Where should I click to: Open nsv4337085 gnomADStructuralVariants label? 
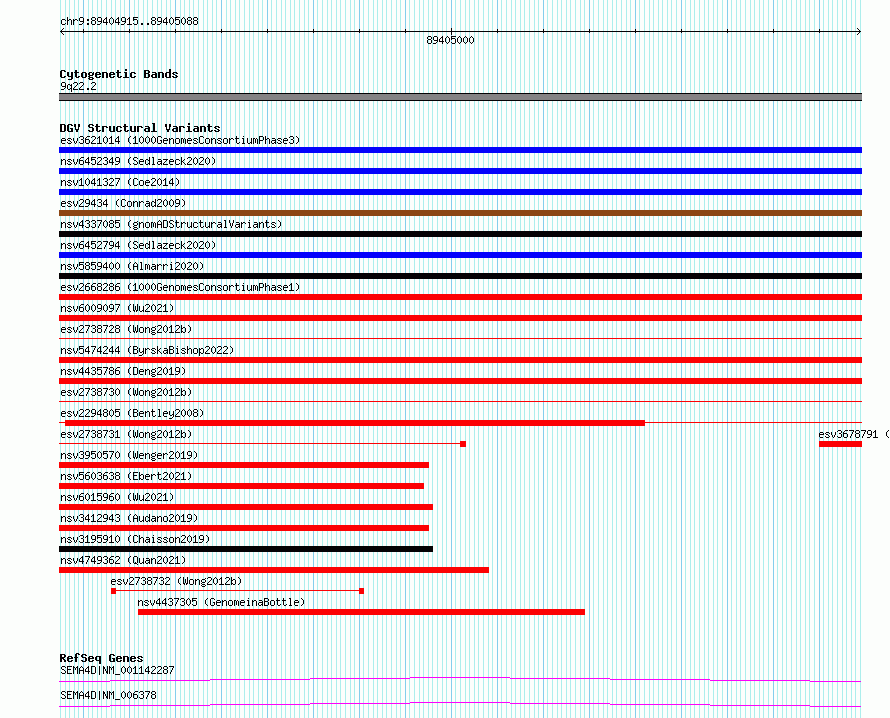pos(171,224)
